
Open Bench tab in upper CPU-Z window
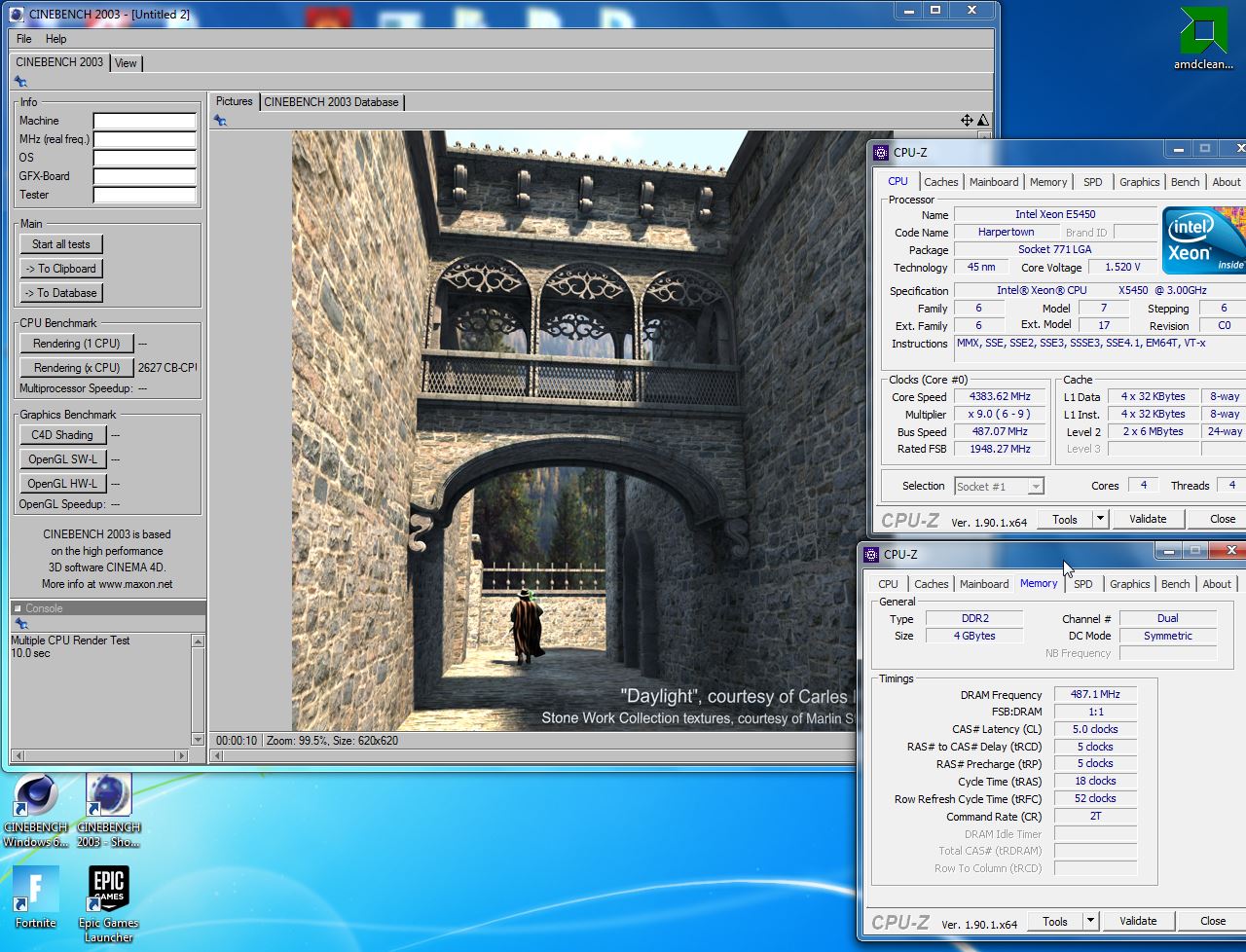point(1185,182)
